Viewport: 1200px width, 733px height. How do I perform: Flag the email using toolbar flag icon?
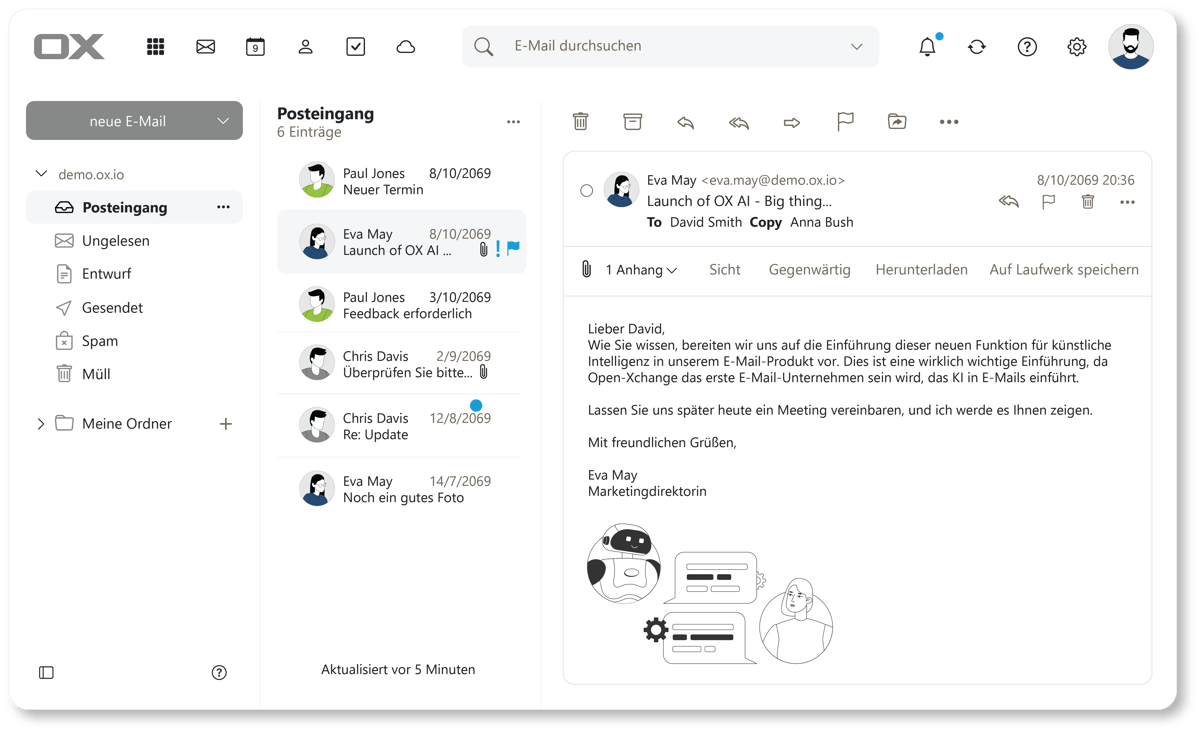(x=845, y=122)
